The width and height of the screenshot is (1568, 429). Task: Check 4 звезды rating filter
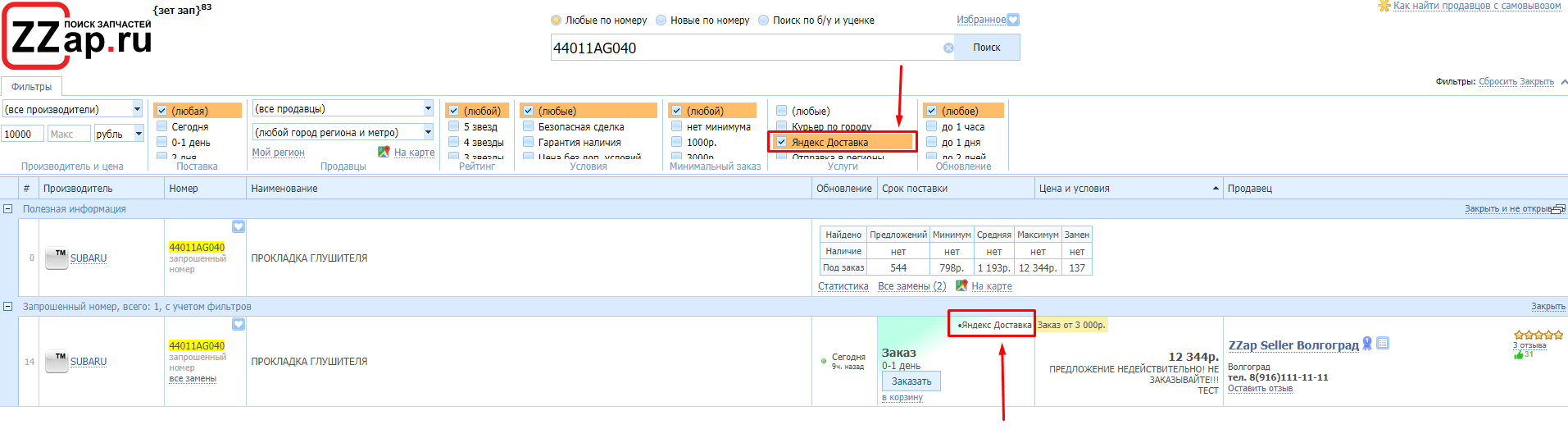[x=454, y=142]
